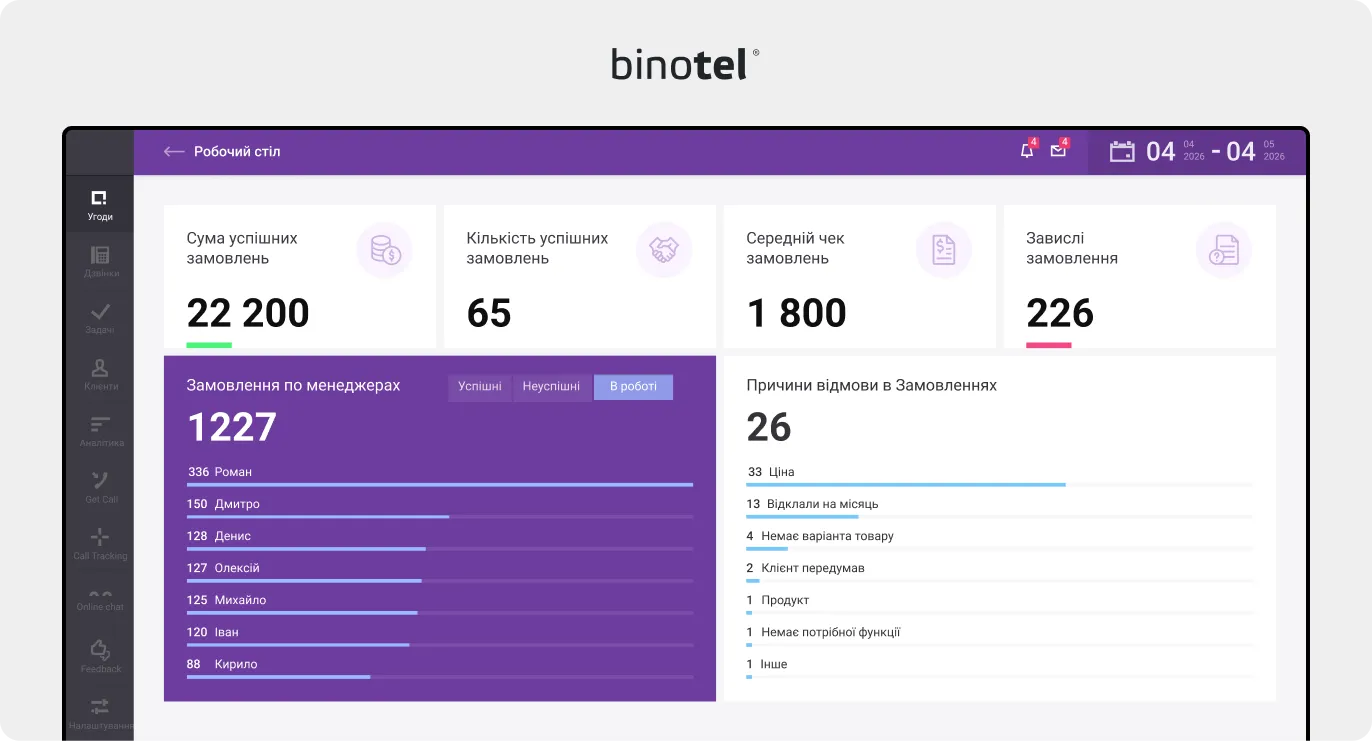Open the notifications bell icon
Screen dimensions: 1372x741
pyautogui.click(x=1027, y=152)
